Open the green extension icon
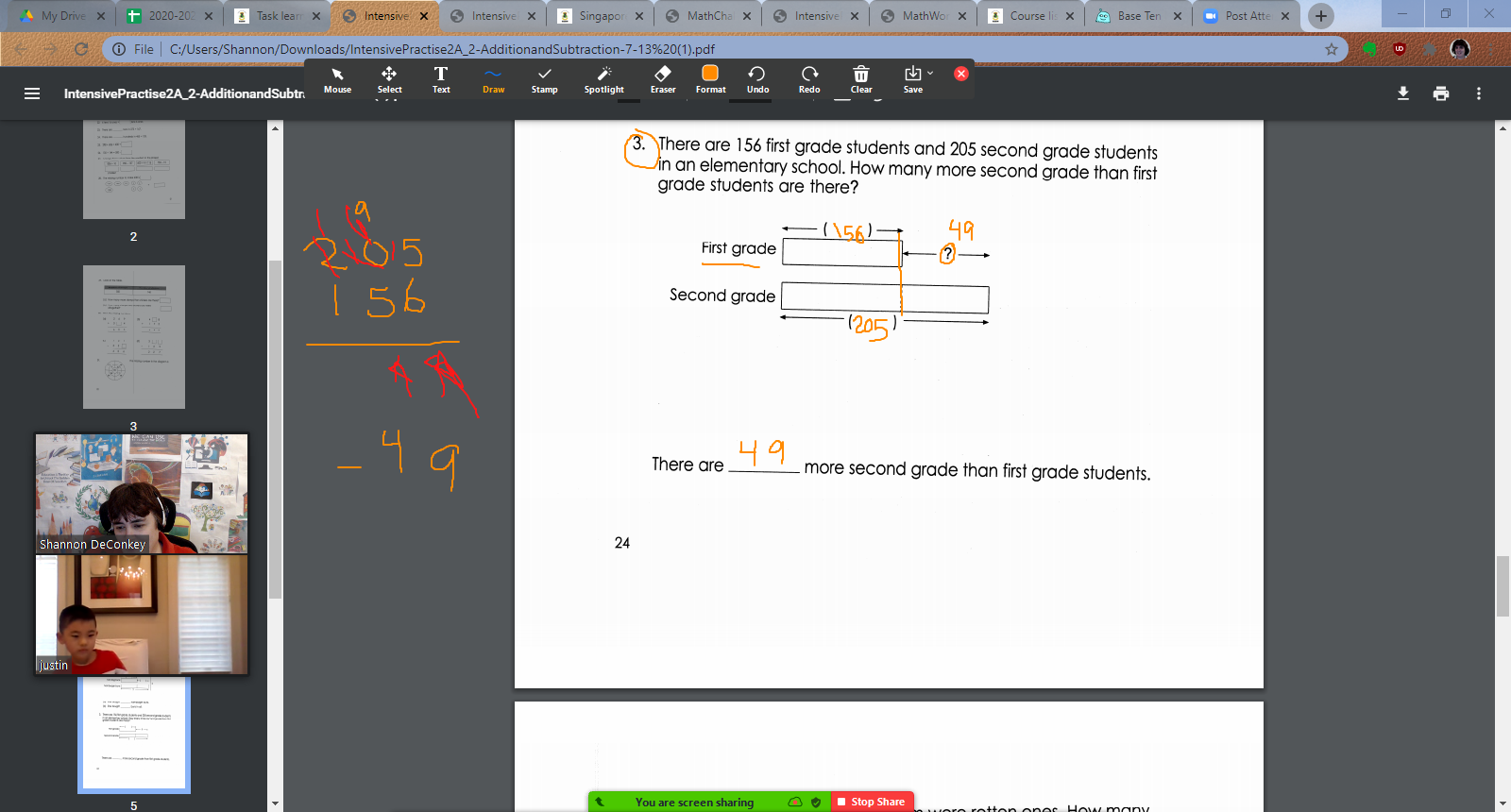This screenshot has height=812, width=1511. [1369, 49]
